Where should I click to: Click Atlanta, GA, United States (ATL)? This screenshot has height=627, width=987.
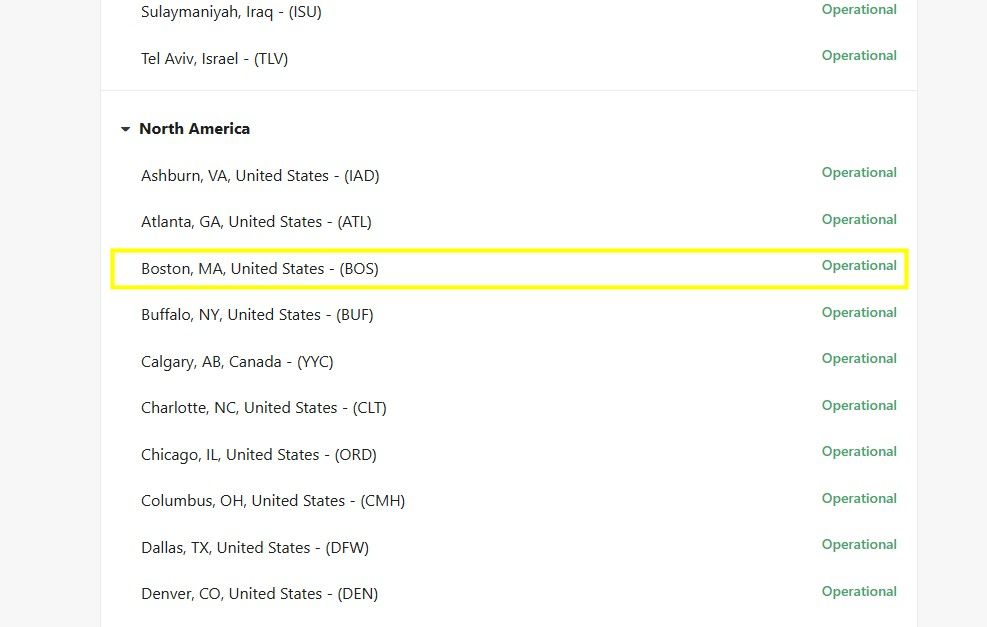pyautogui.click(x=256, y=222)
